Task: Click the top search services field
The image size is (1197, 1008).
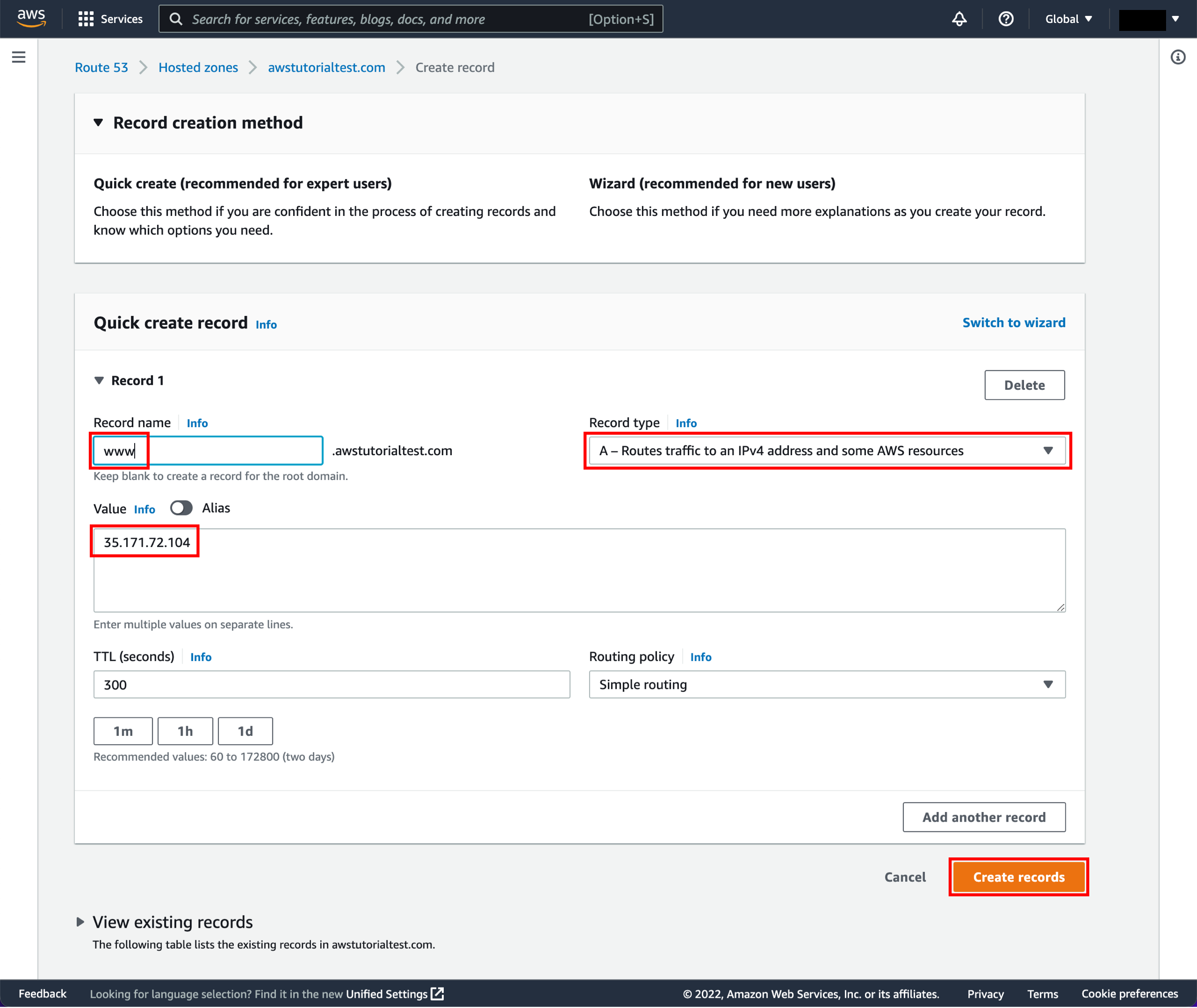Action: 411,19
